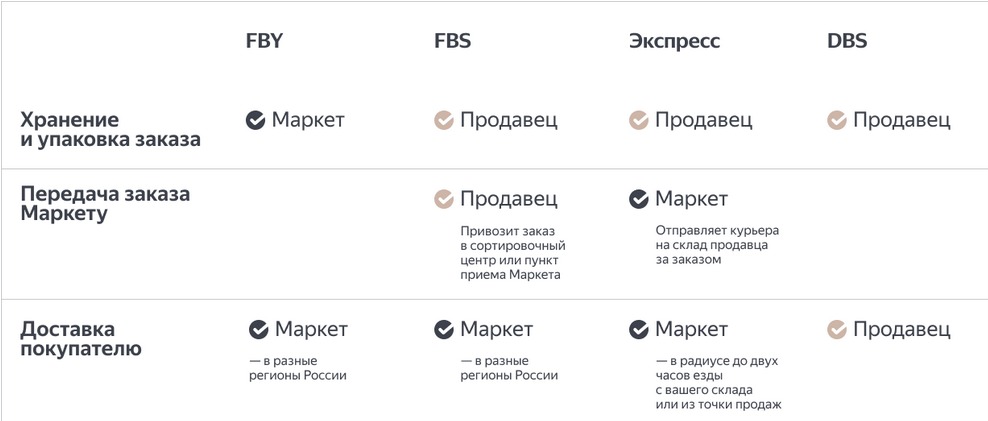This screenshot has height=421, width=988.
Task: Click the beige checkmark in DBS storage row
Action: tap(837, 120)
